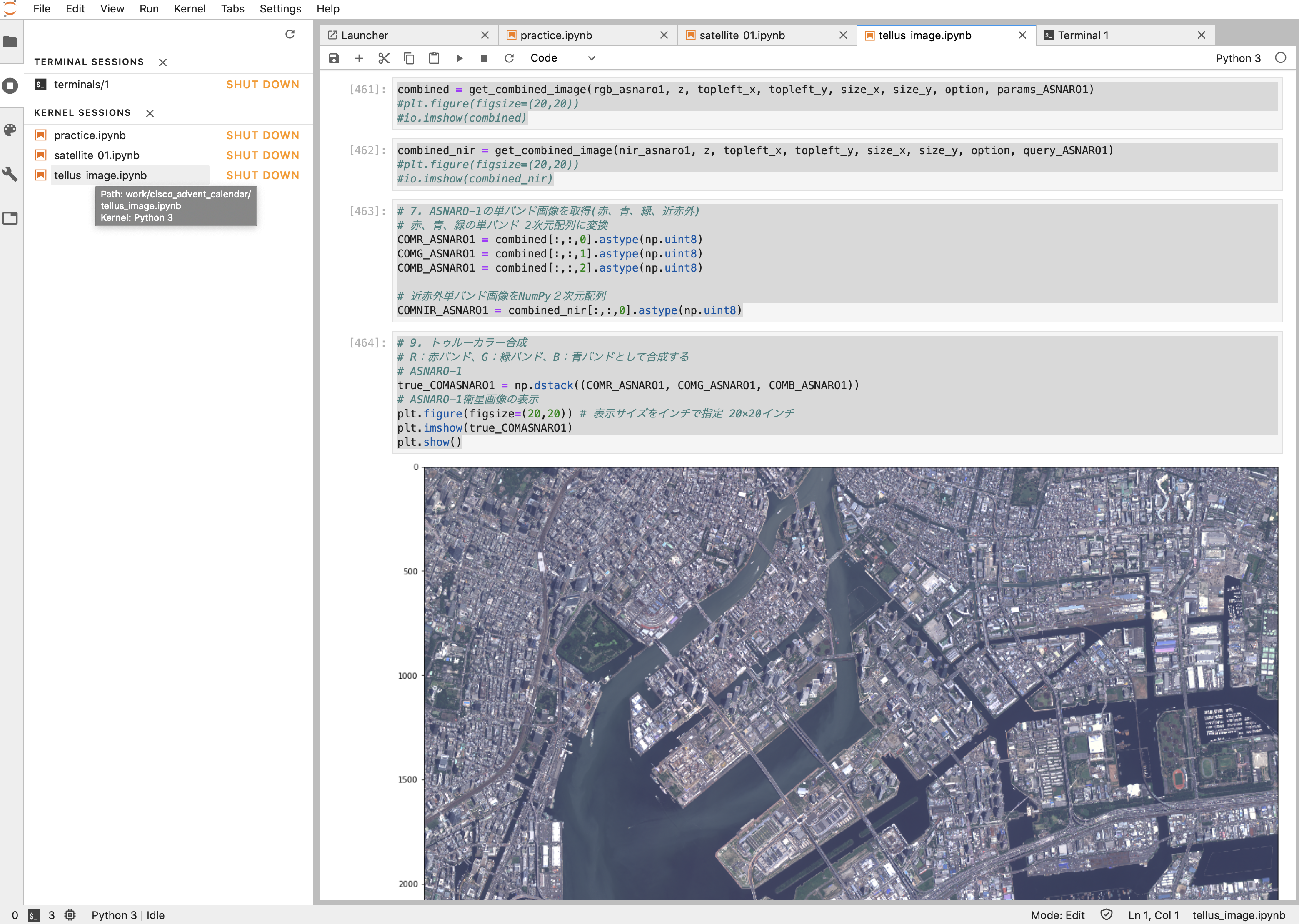Open the Run menu
Viewport: 1299px width, 924px height.
click(149, 8)
